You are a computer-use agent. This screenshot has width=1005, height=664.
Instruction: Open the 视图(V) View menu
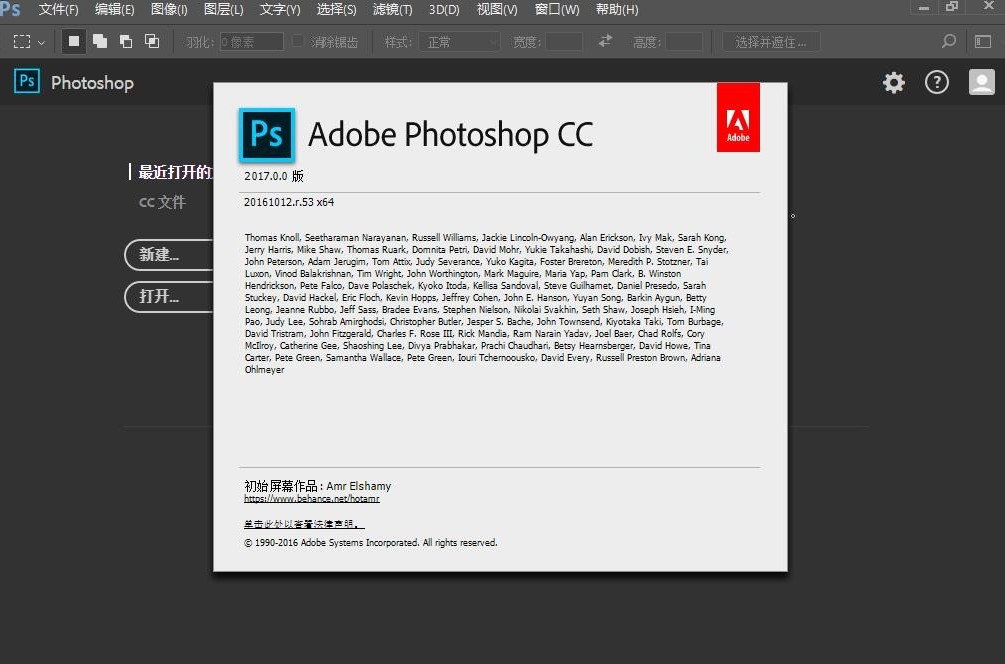click(x=497, y=10)
